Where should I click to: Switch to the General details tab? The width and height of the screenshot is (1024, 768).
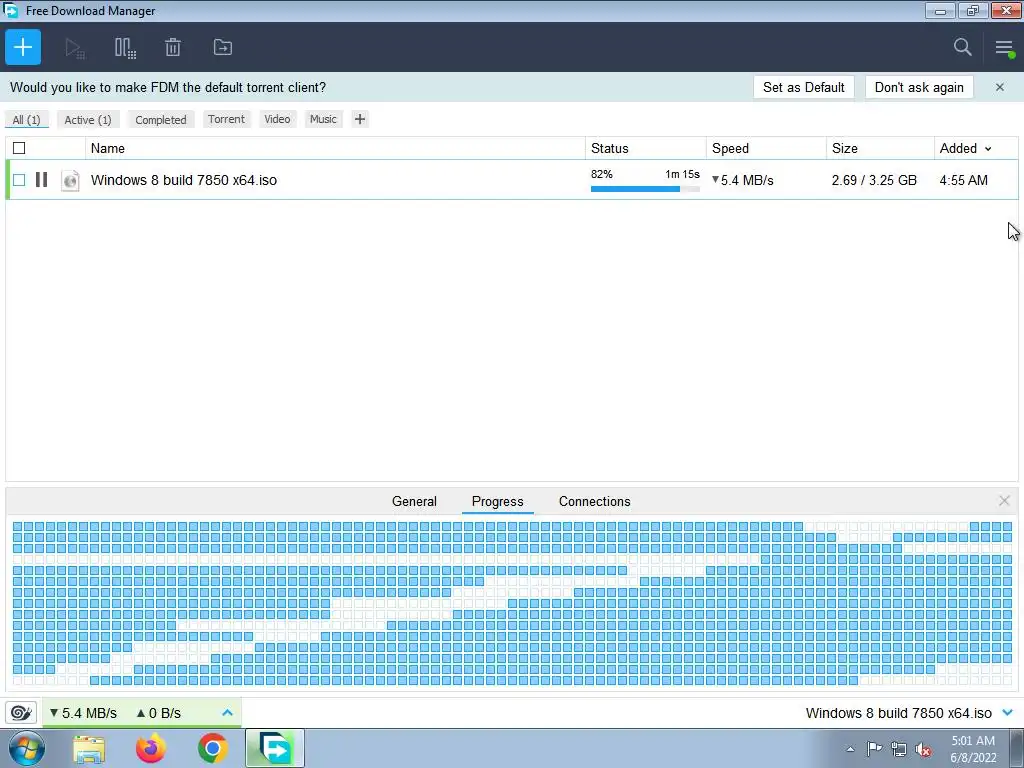tap(414, 501)
